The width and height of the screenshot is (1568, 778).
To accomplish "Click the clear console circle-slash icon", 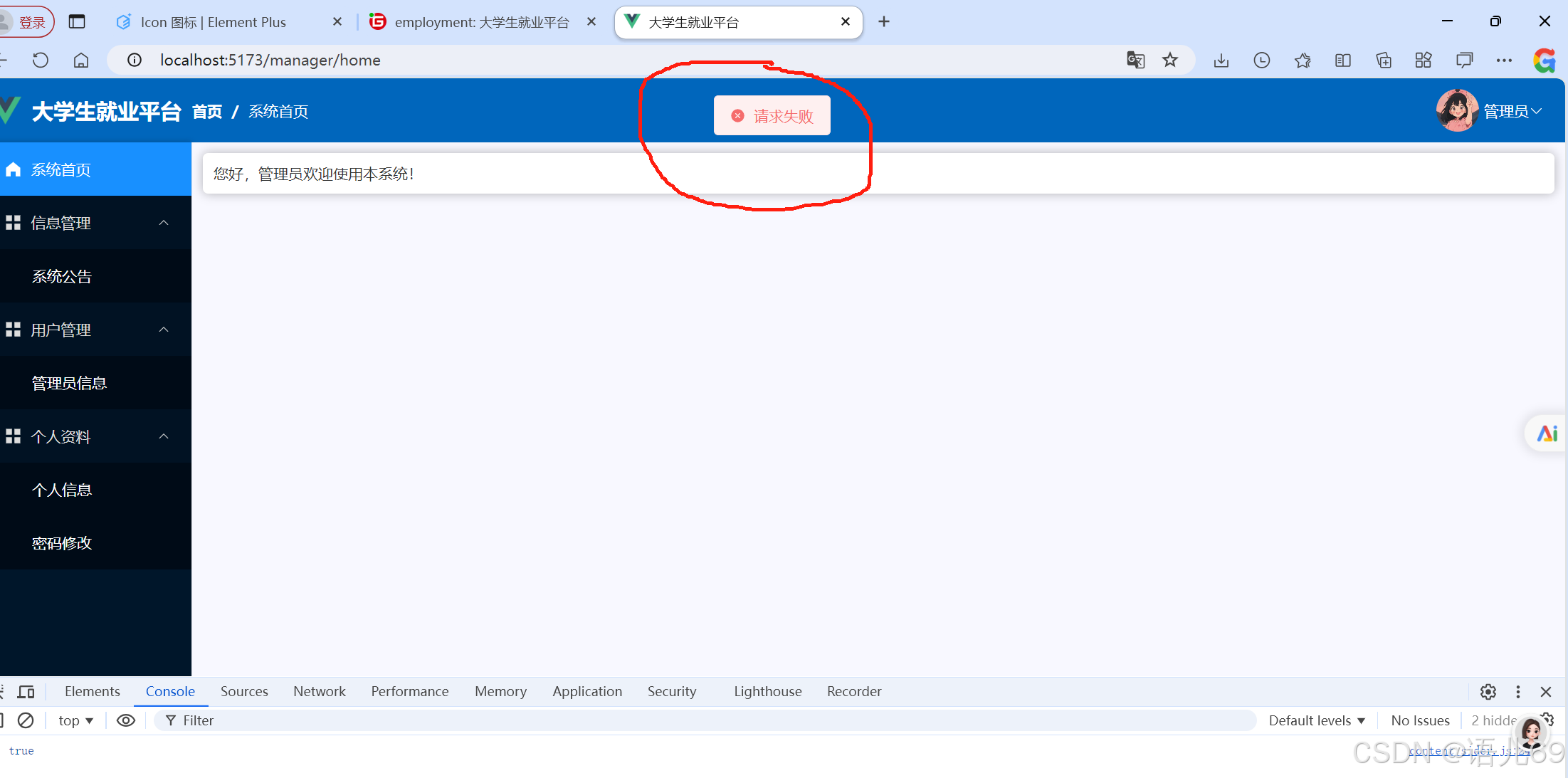I will (26, 720).
